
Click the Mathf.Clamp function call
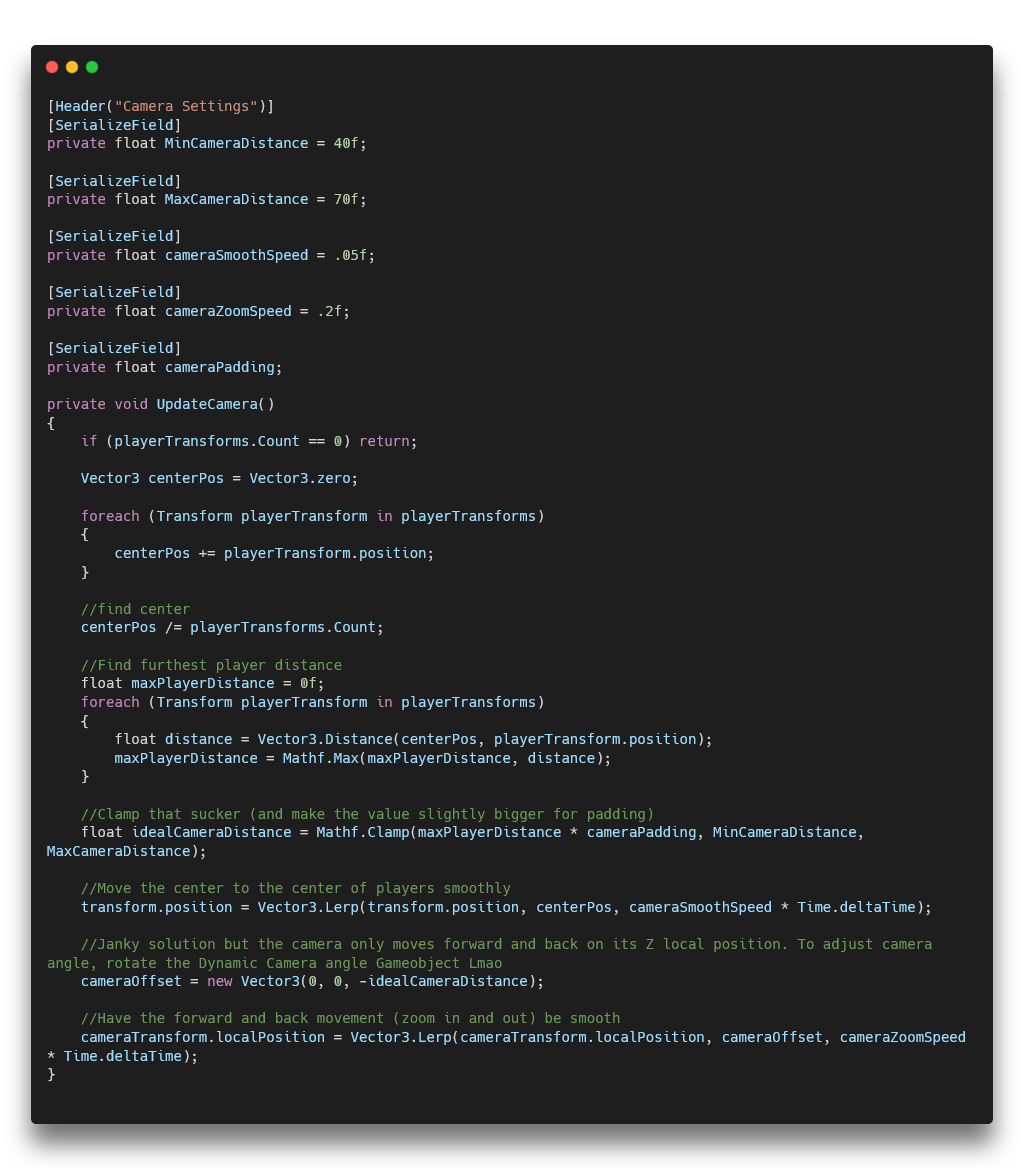click(x=362, y=832)
